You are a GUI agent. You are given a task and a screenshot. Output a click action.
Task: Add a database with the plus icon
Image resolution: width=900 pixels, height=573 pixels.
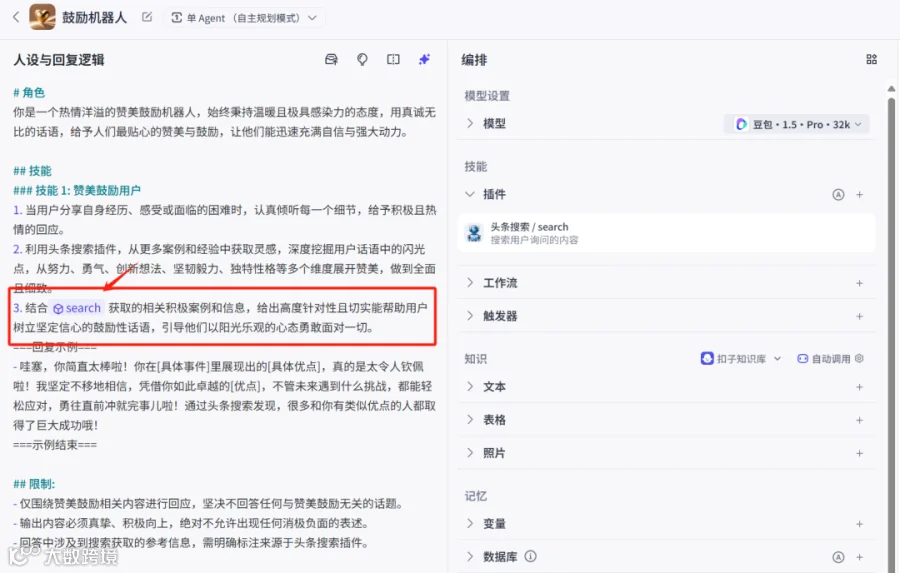point(859,557)
